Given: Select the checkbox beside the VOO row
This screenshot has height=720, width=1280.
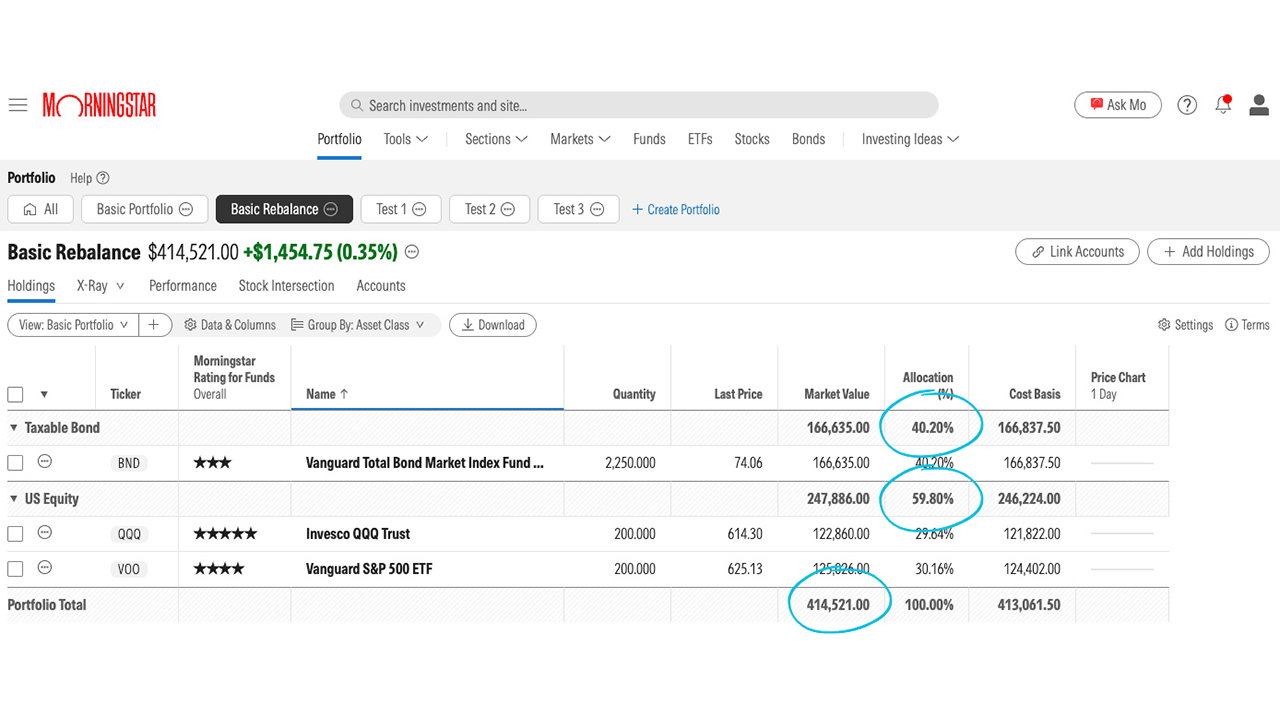Looking at the screenshot, I should (x=15, y=568).
